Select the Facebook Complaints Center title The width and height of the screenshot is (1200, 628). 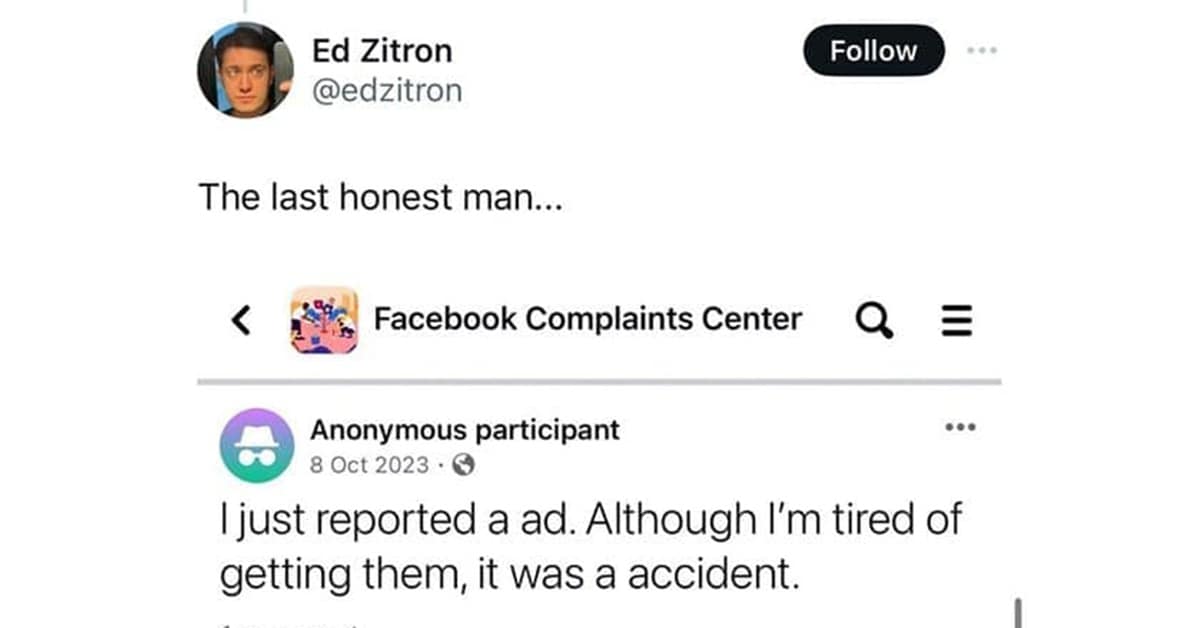tap(587, 319)
